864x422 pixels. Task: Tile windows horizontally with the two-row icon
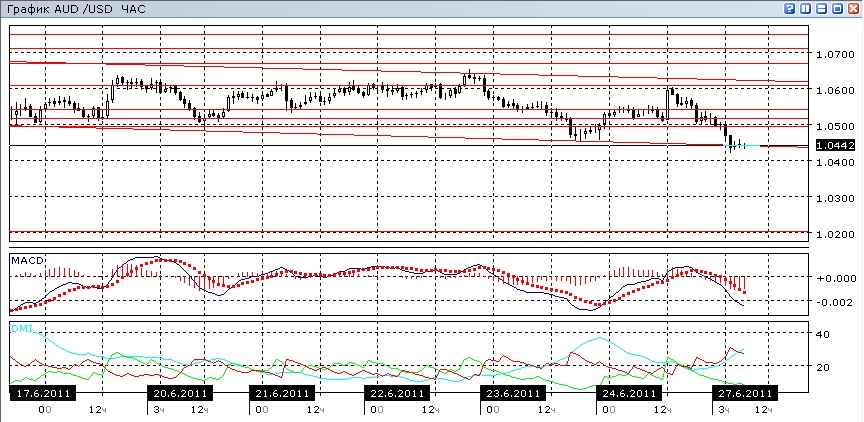pos(822,8)
